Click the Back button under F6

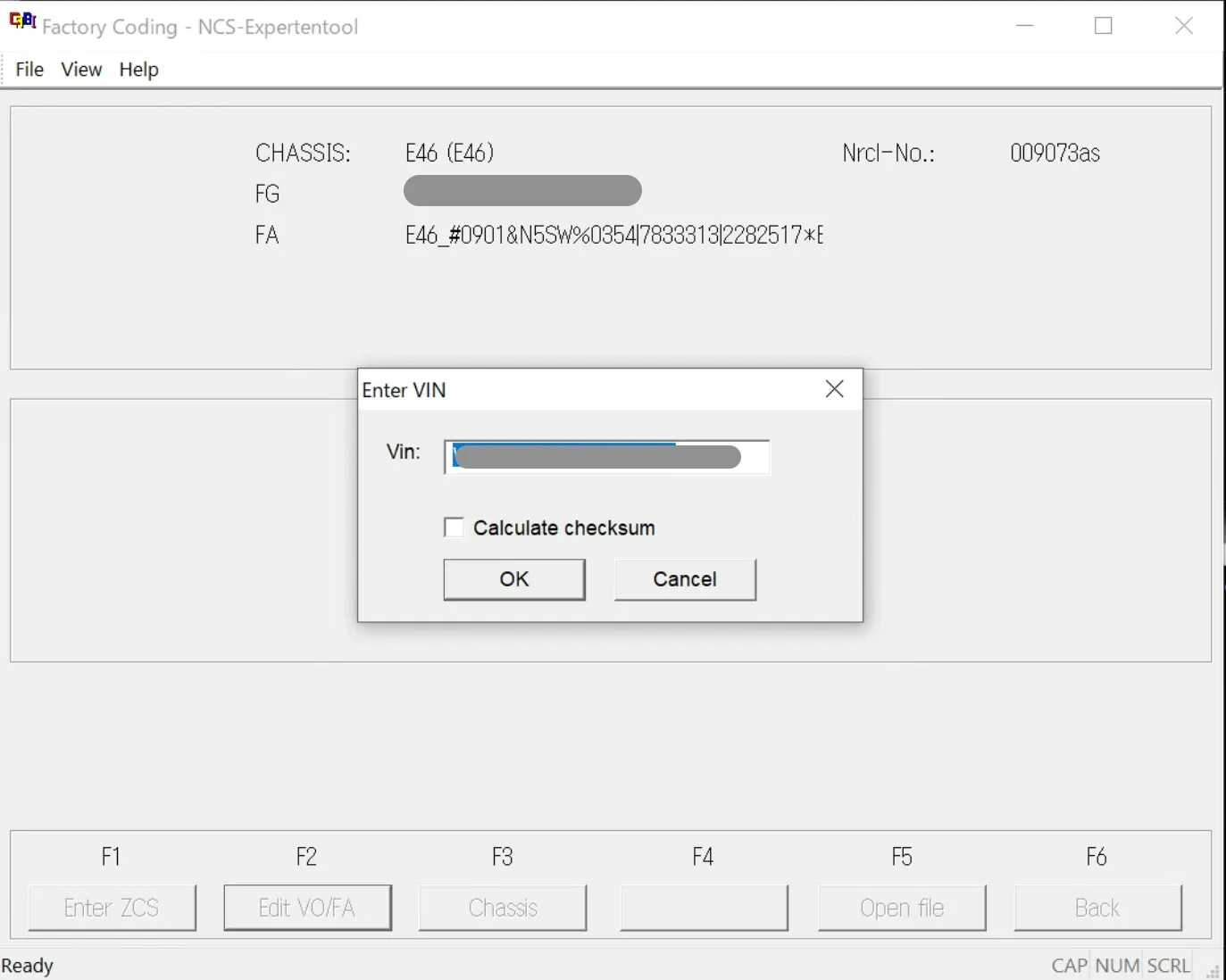click(1097, 908)
